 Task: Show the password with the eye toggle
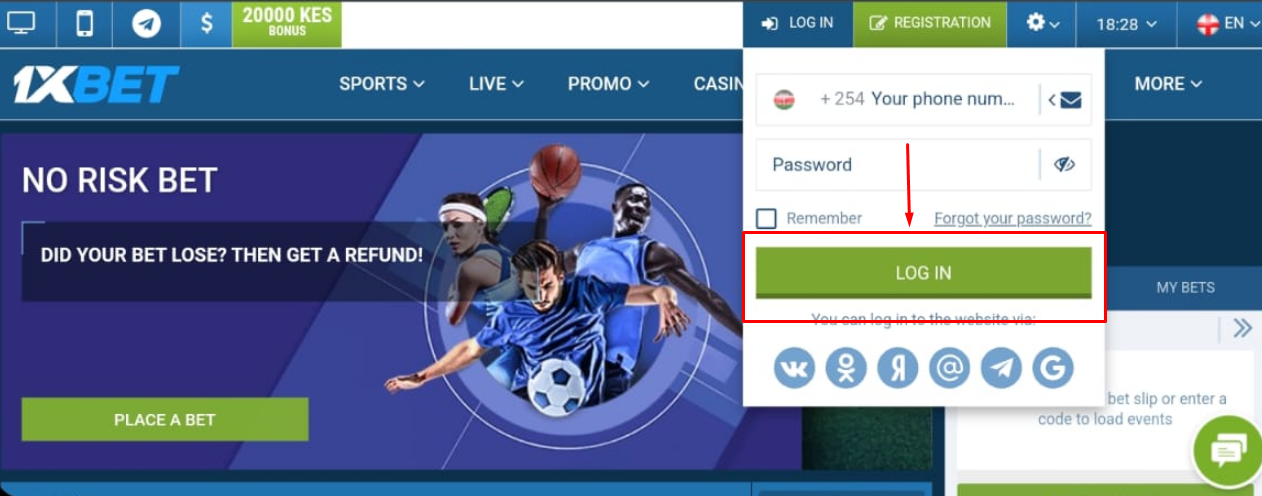(1064, 164)
